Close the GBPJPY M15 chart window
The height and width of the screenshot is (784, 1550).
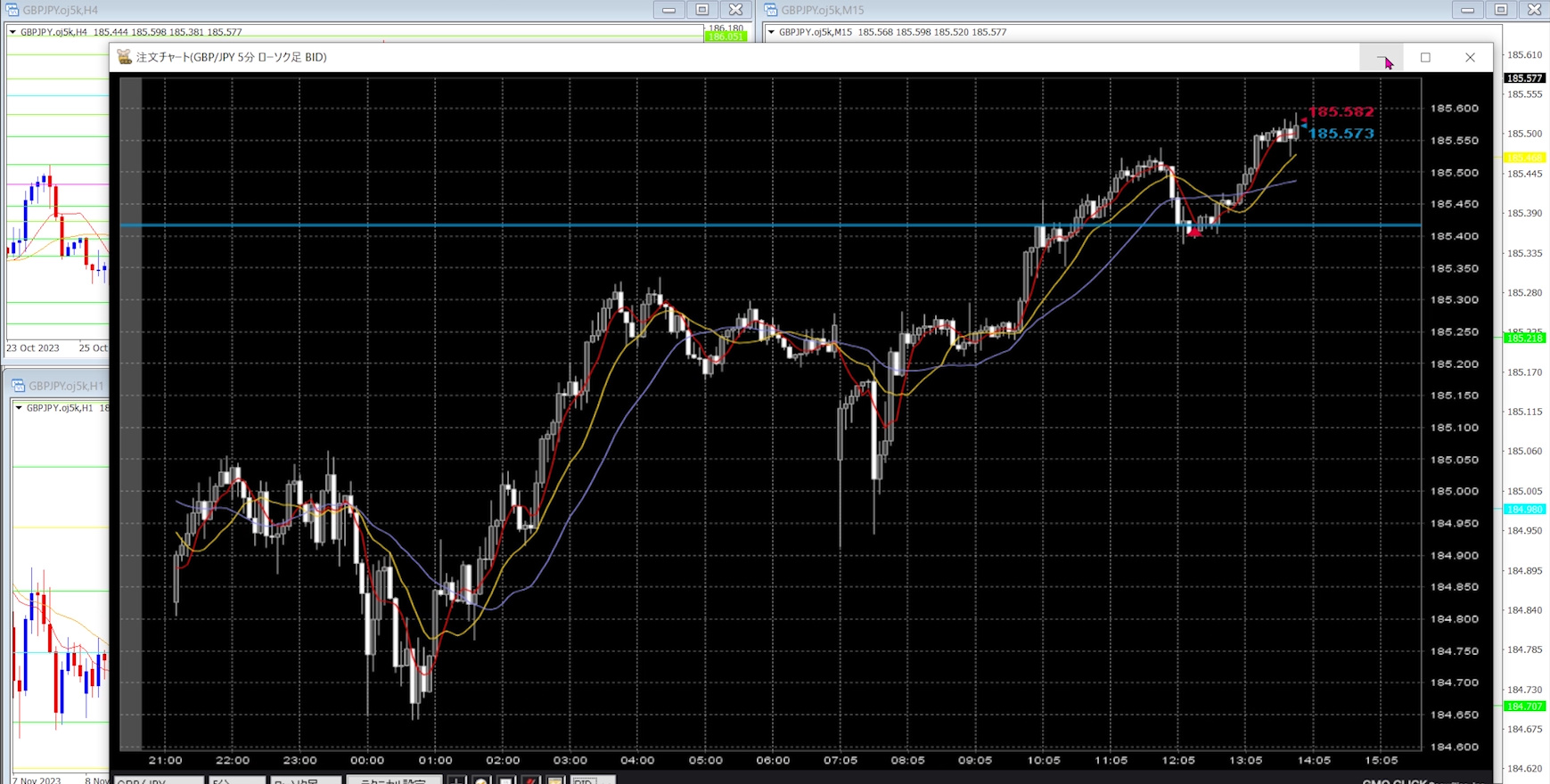tap(1534, 10)
